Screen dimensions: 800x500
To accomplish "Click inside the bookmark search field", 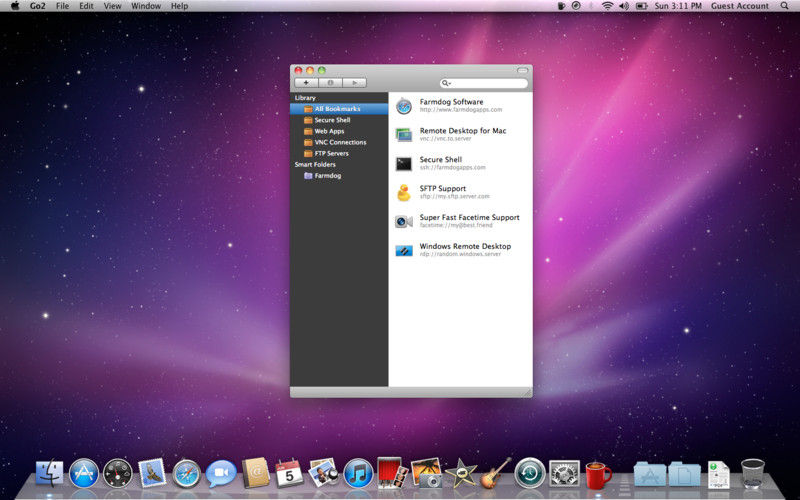I will pos(488,83).
